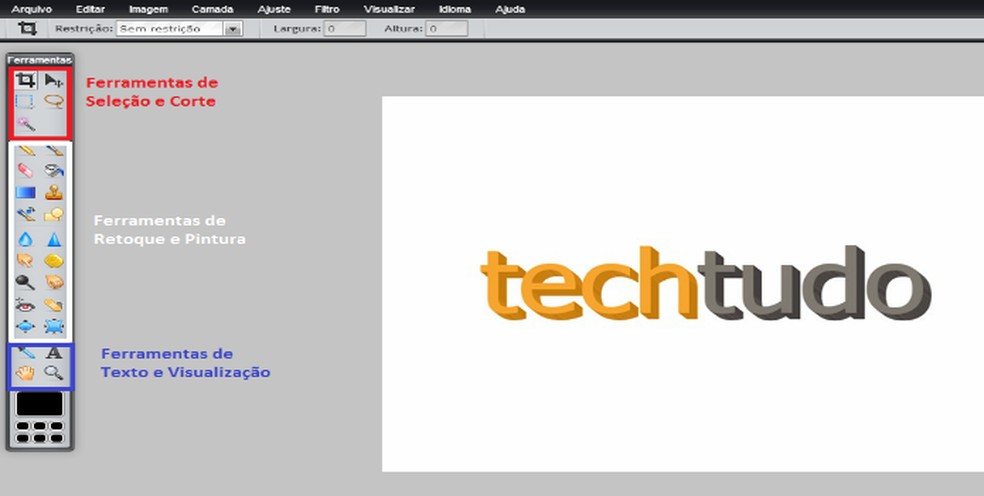Image resolution: width=984 pixels, height=496 pixels.
Task: Select the Pinch tool
Action: [x=54, y=326]
